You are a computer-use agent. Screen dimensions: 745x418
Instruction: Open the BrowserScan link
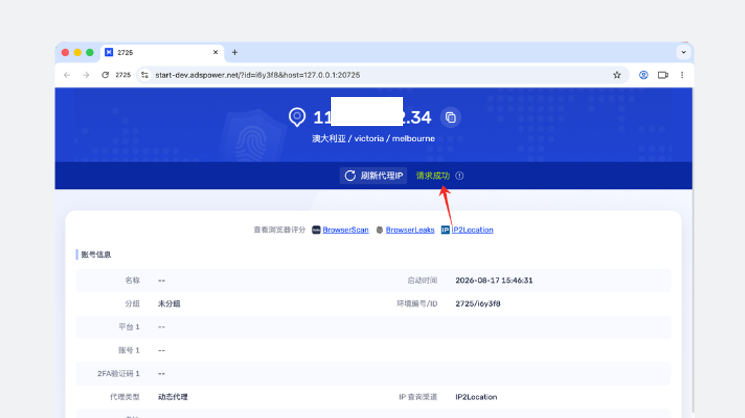pyautogui.click(x=345, y=230)
